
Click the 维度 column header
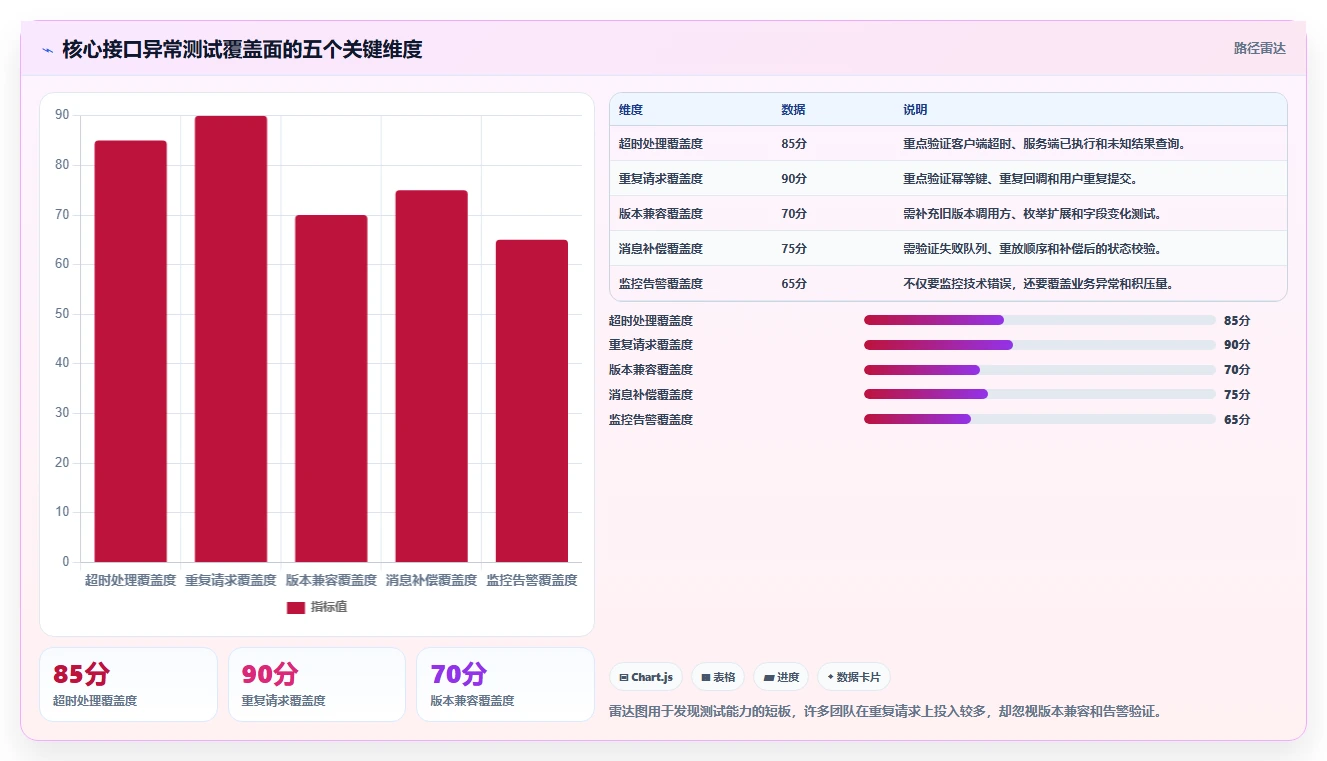point(631,110)
